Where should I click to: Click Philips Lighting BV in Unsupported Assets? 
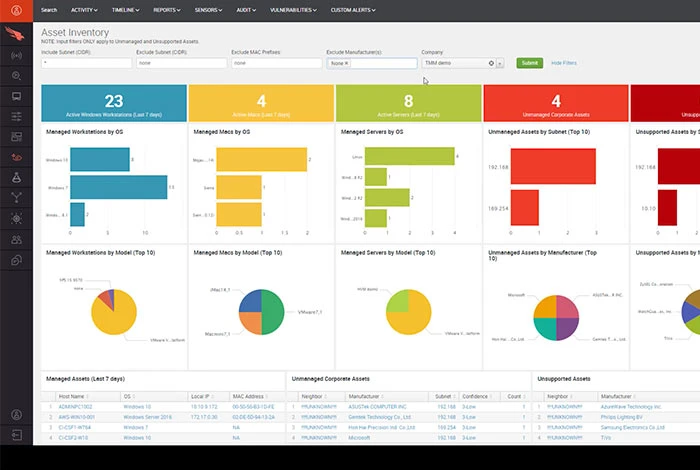click(x=621, y=417)
